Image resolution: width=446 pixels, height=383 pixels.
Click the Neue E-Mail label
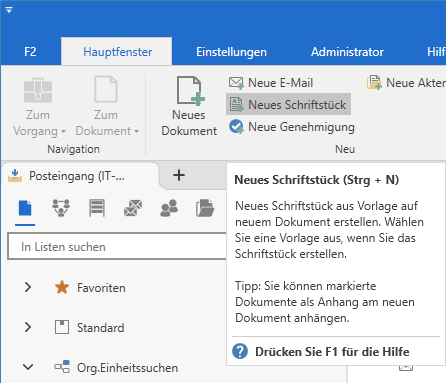[280, 83]
